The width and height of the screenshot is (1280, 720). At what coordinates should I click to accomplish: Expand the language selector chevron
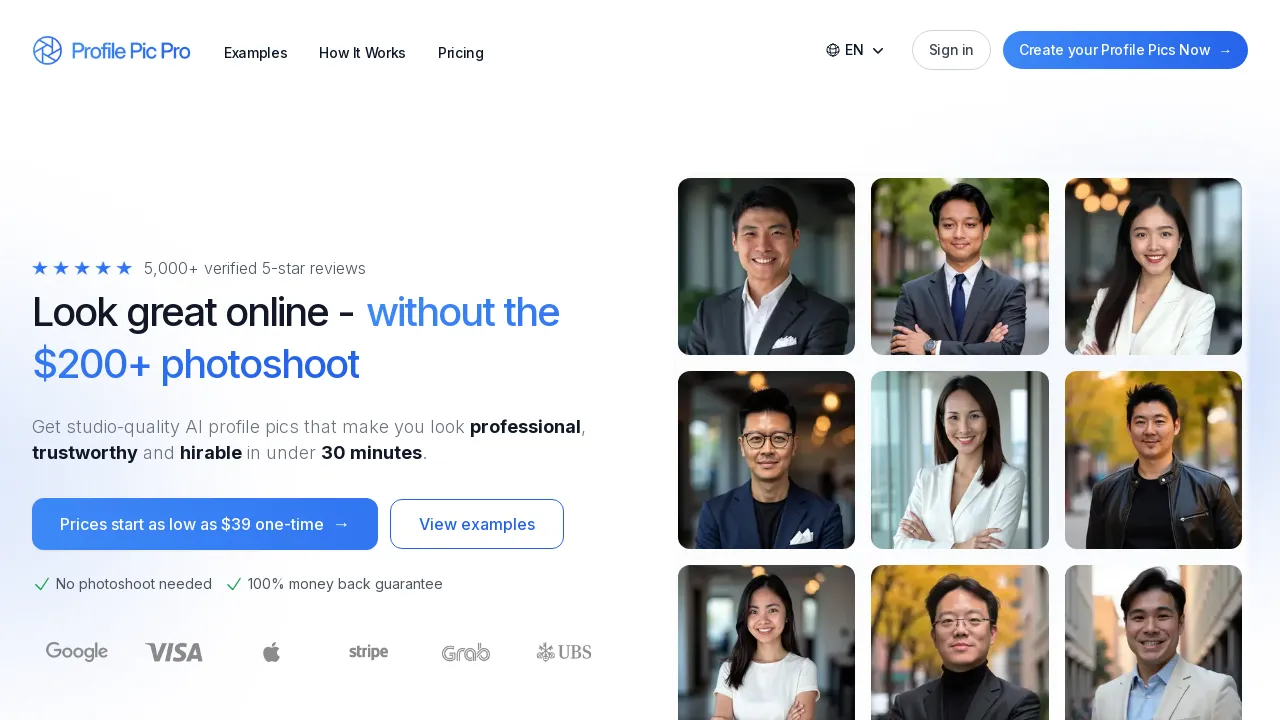coord(877,50)
